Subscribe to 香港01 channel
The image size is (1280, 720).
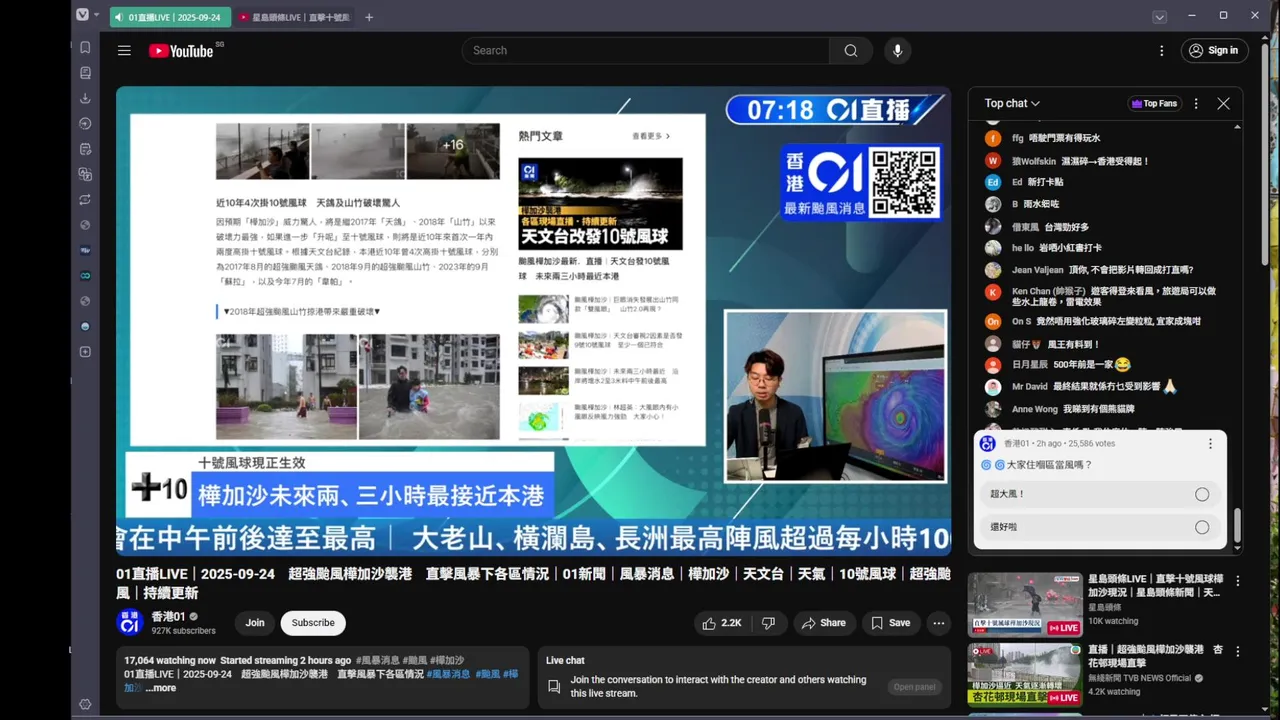(x=313, y=623)
